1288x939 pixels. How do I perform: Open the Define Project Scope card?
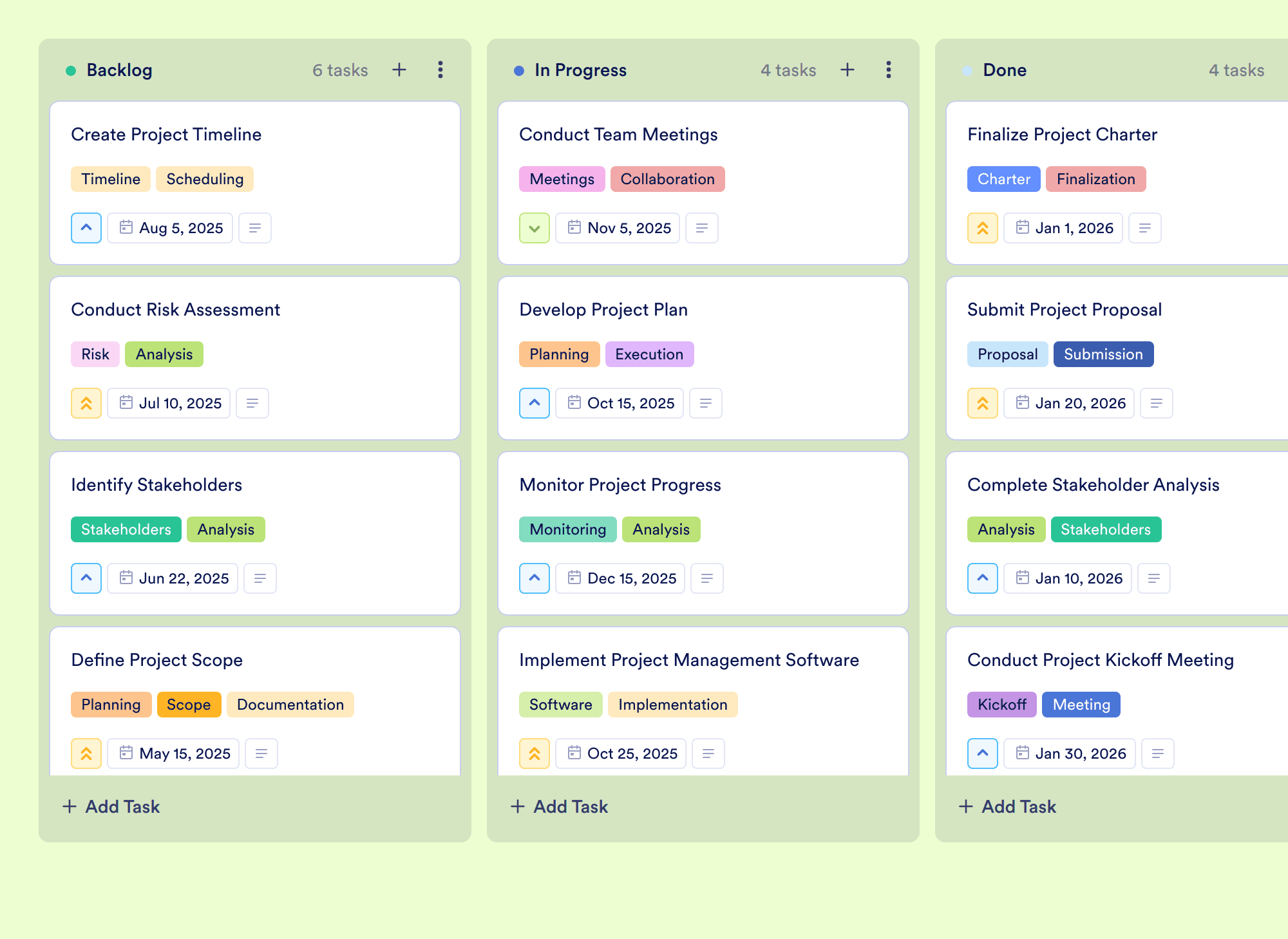255,701
